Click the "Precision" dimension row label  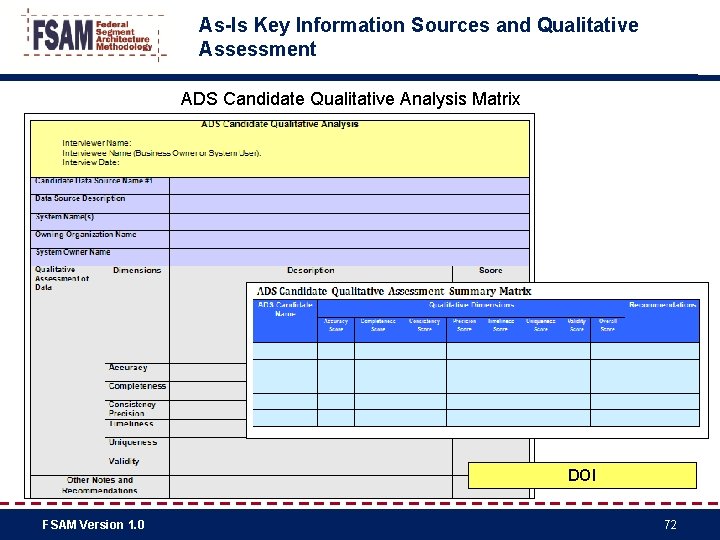[x=126, y=413]
